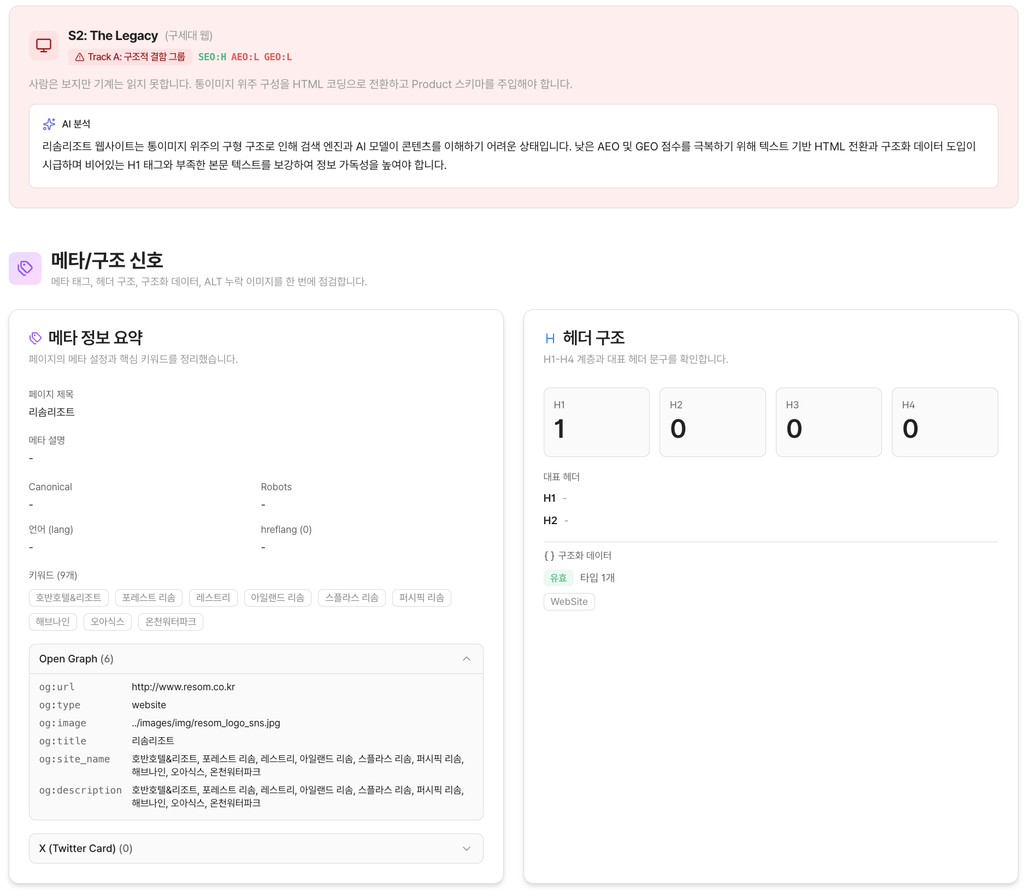Click the AI 분석 sparkle icon

(x=49, y=124)
